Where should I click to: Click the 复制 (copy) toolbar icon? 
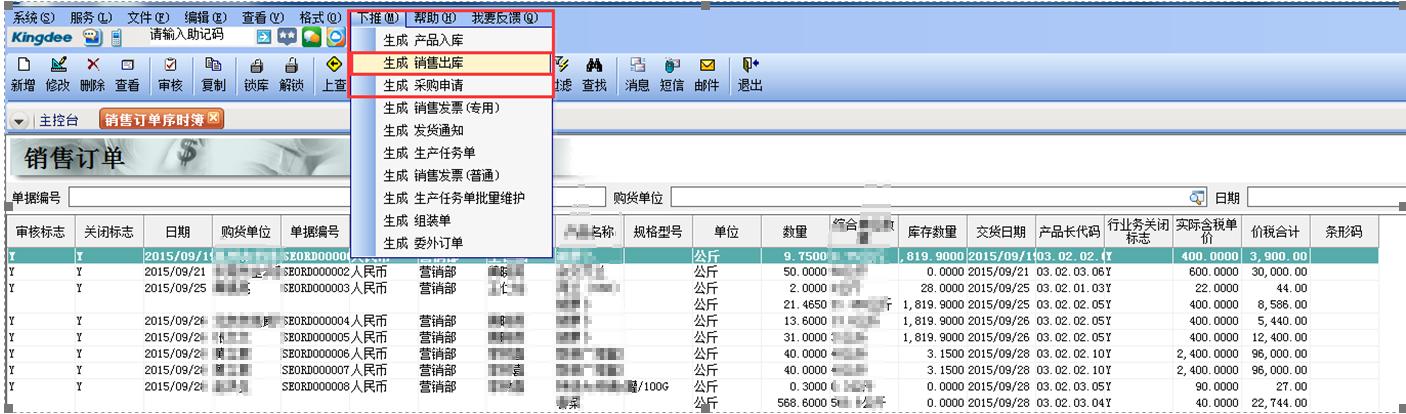[x=213, y=74]
